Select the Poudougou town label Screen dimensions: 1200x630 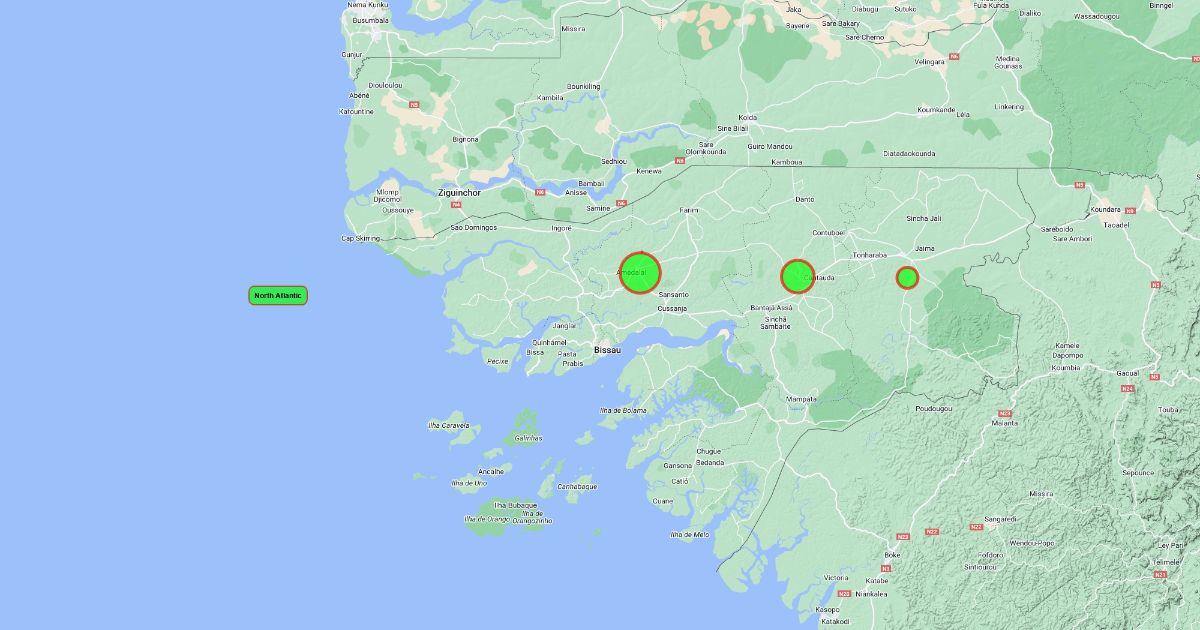click(934, 408)
